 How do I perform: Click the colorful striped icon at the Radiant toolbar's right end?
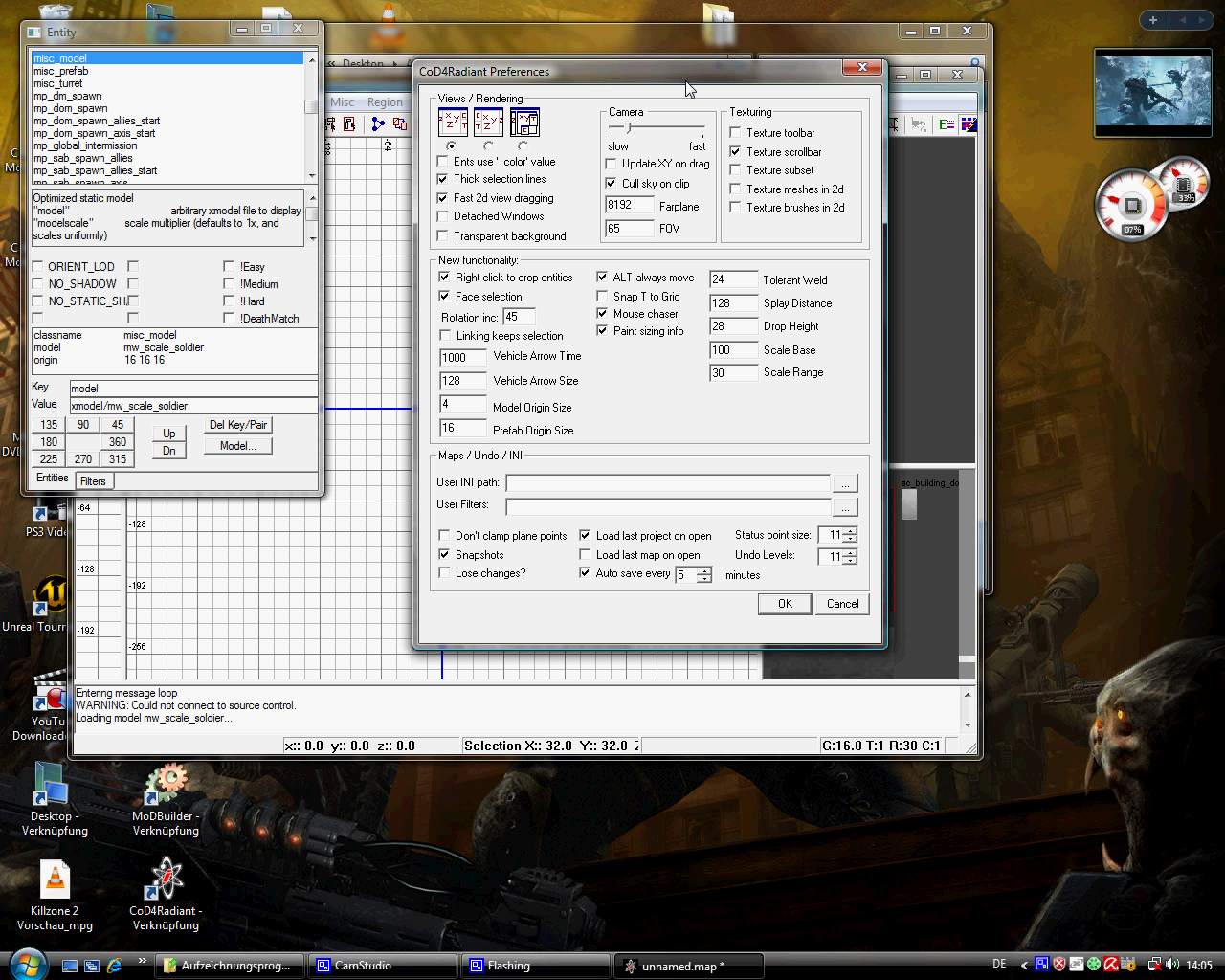[969, 124]
